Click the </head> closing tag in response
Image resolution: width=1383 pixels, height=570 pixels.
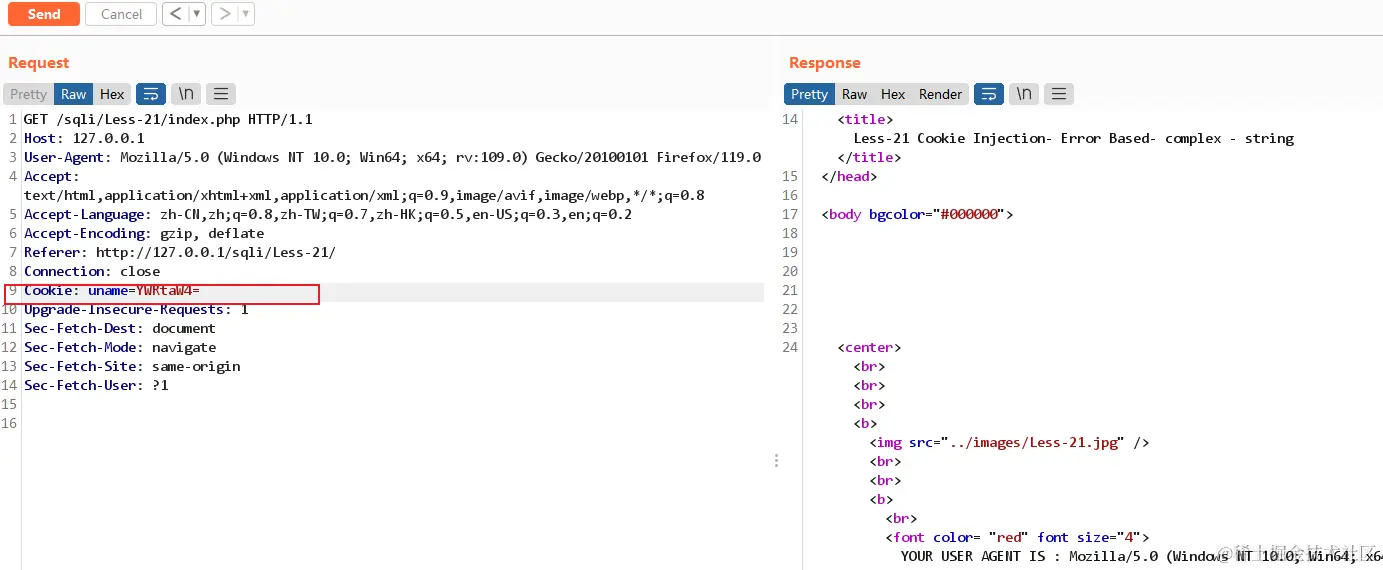coord(849,177)
